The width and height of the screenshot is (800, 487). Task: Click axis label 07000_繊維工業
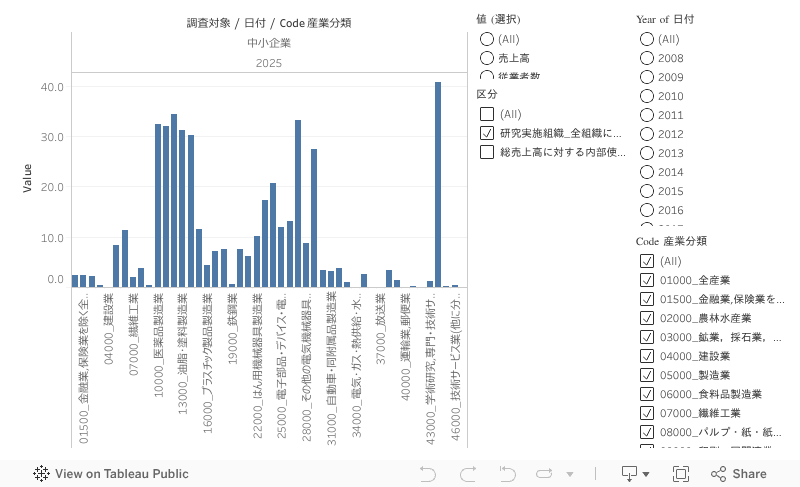pyautogui.click(x=133, y=335)
